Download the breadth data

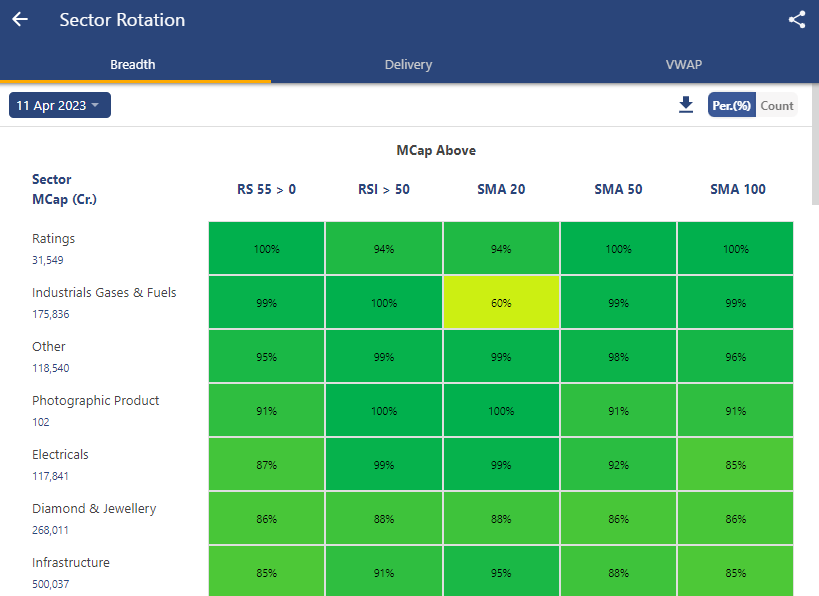coord(686,105)
